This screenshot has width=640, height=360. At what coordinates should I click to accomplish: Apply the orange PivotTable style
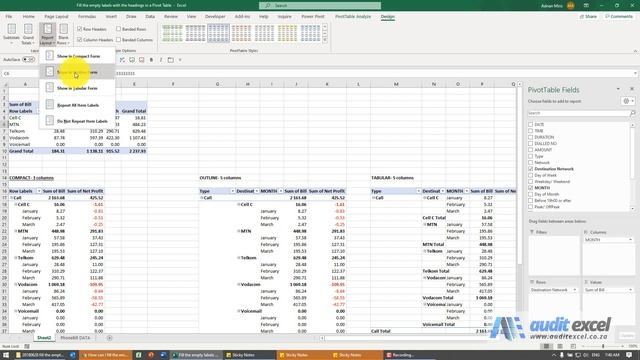pos(241,33)
